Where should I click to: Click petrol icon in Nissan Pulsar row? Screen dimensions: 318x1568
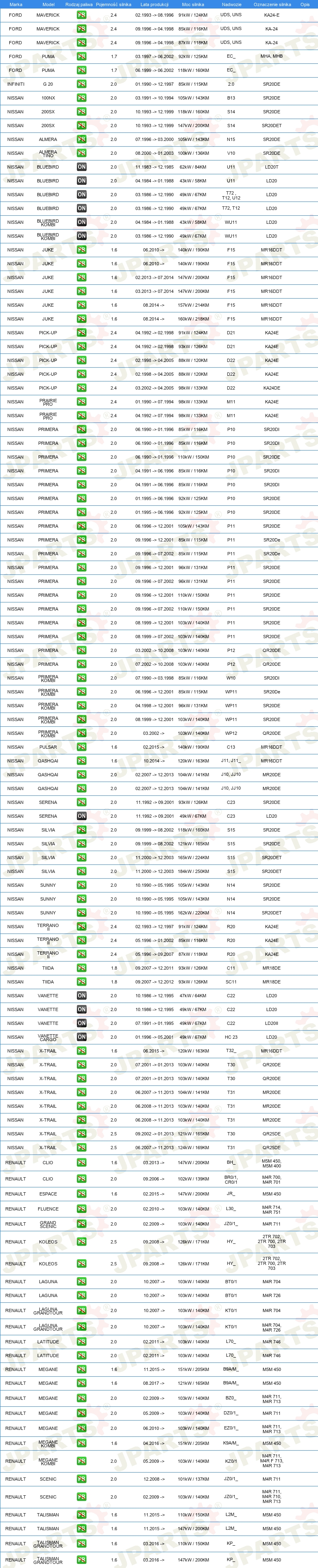pos(82,747)
